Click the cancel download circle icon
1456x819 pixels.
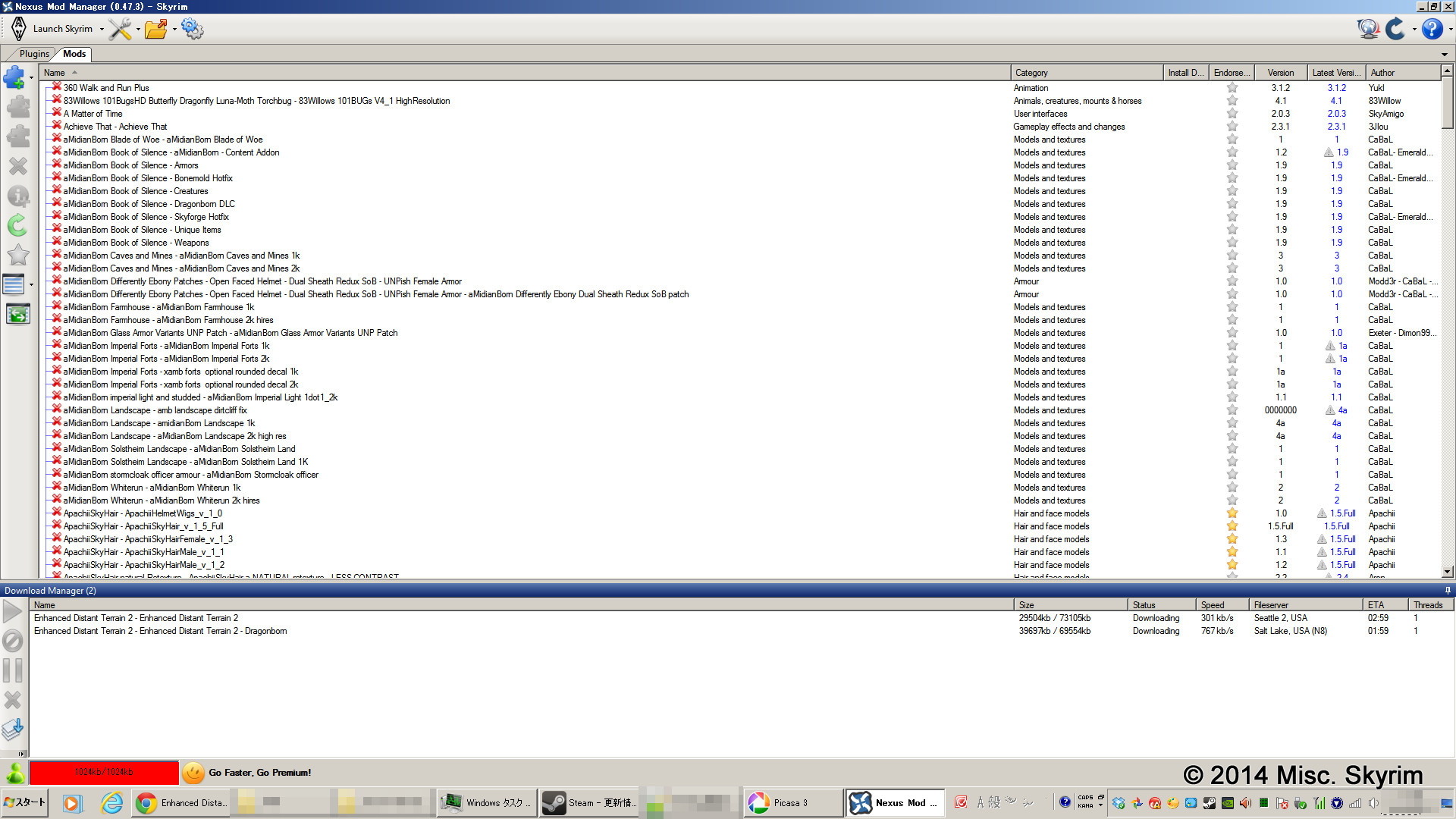pos(13,641)
